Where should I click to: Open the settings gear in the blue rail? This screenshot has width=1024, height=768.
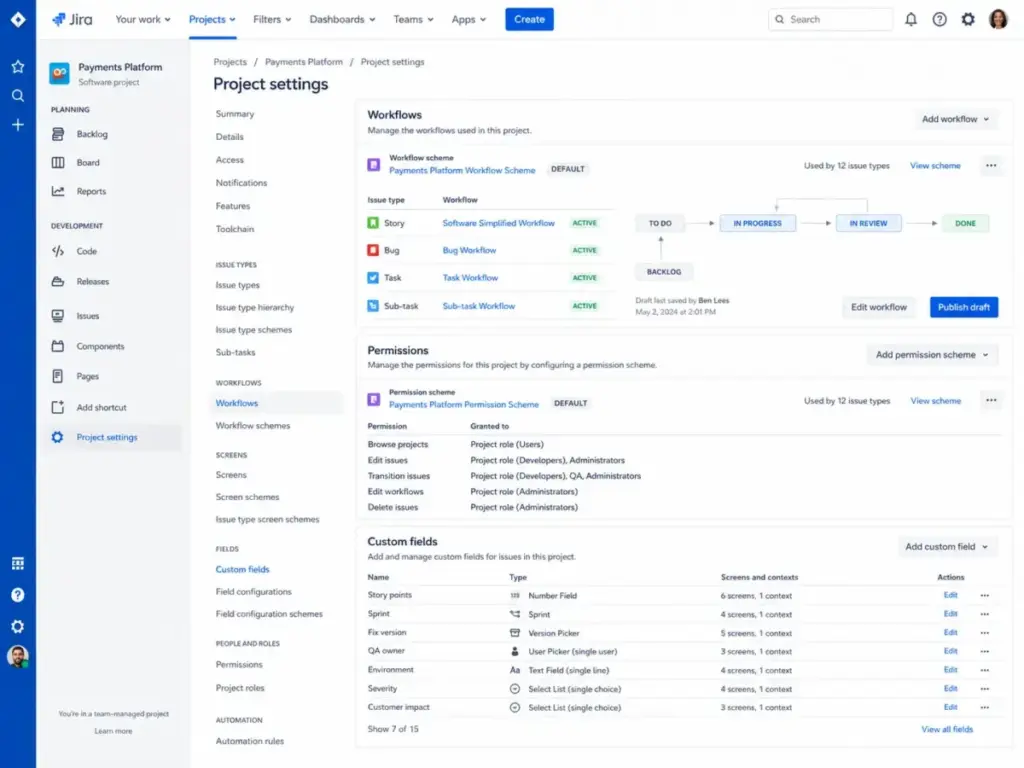18,626
